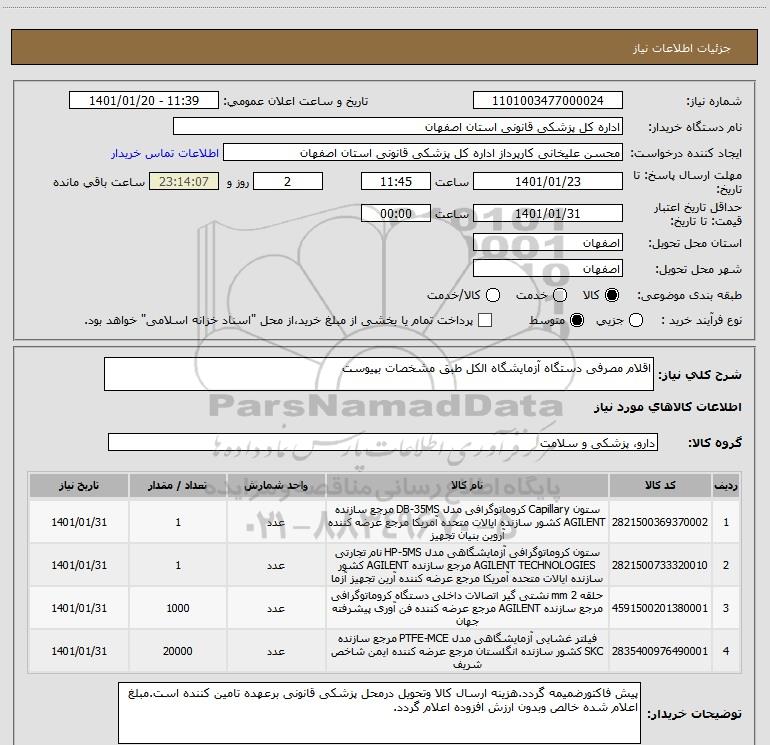Click the DB-35MS Capillary column item name
This screenshot has width=770, height=745.
pos(467,522)
